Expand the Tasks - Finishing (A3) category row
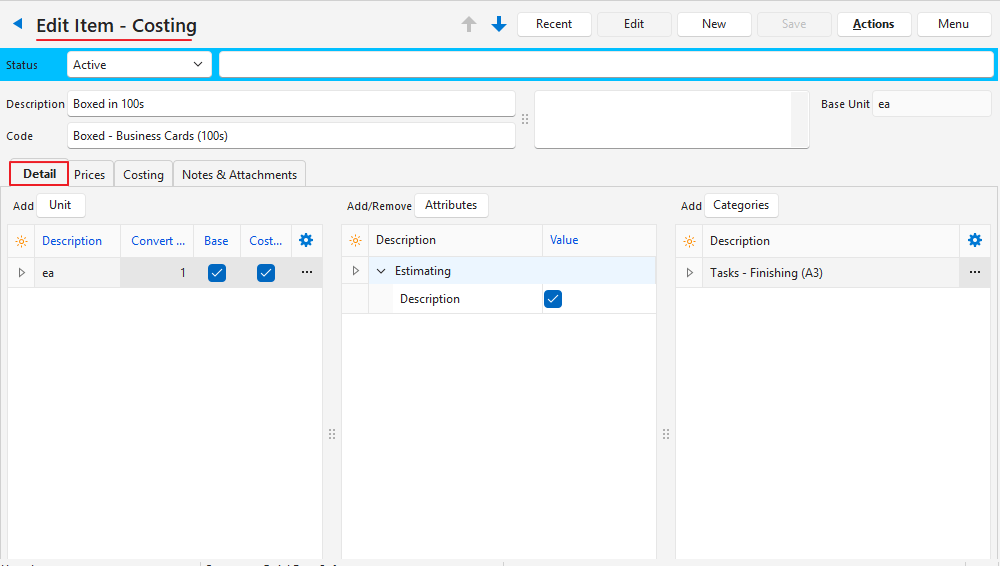Screen dimensions: 1000x566 (689, 272)
